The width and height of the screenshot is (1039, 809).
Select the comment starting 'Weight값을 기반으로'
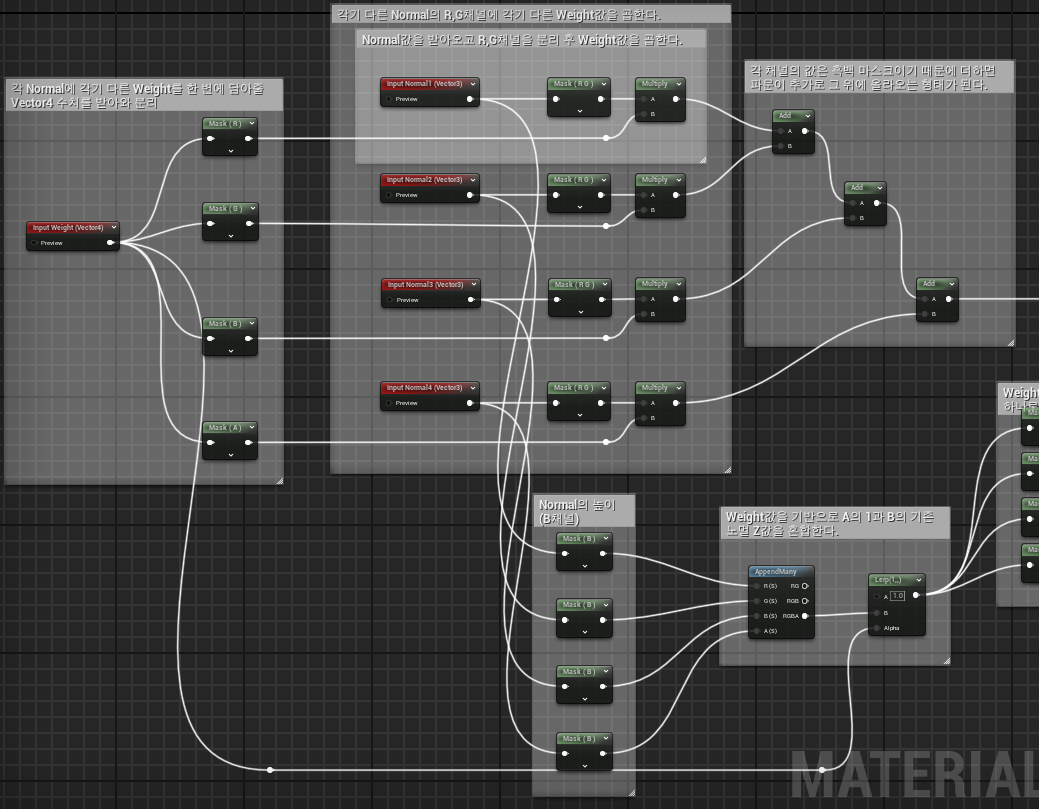pos(834,523)
